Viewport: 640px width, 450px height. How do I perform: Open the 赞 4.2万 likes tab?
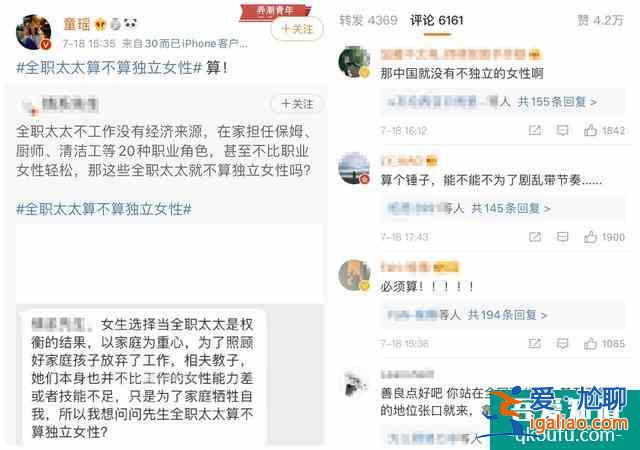pyautogui.click(x=600, y=20)
